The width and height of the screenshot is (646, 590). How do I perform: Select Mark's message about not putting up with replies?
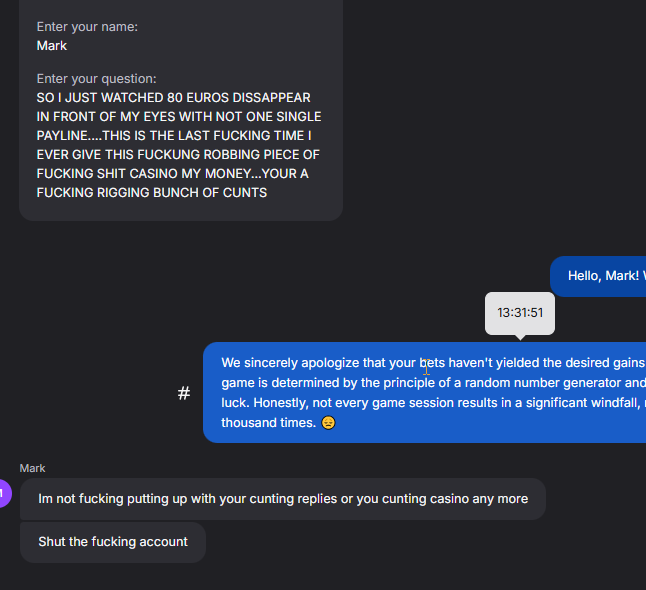coord(283,499)
